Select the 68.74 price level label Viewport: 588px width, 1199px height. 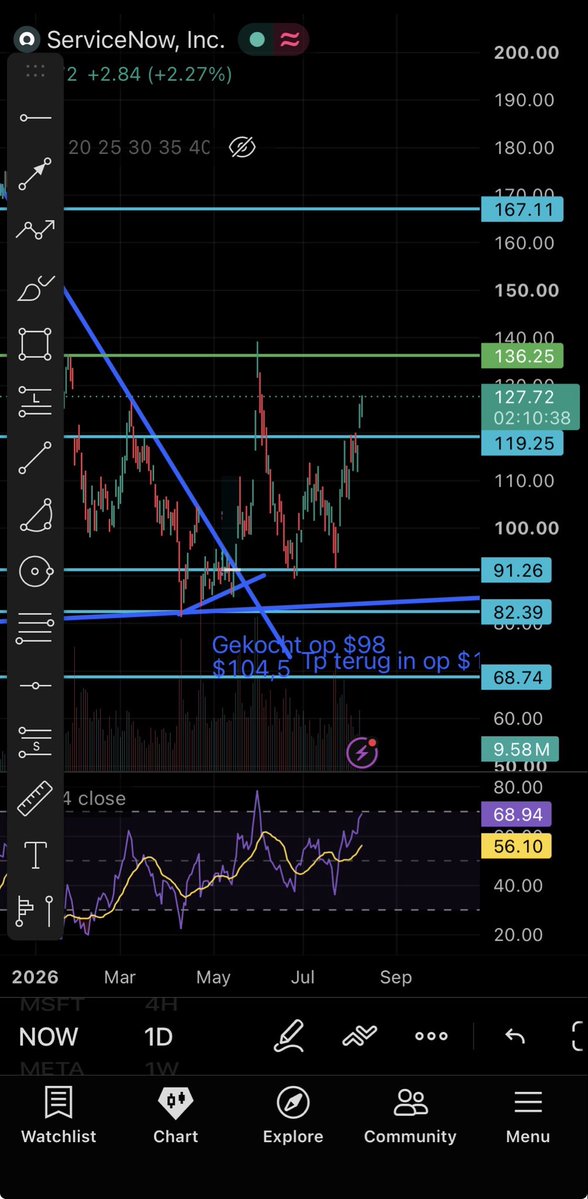coord(516,677)
